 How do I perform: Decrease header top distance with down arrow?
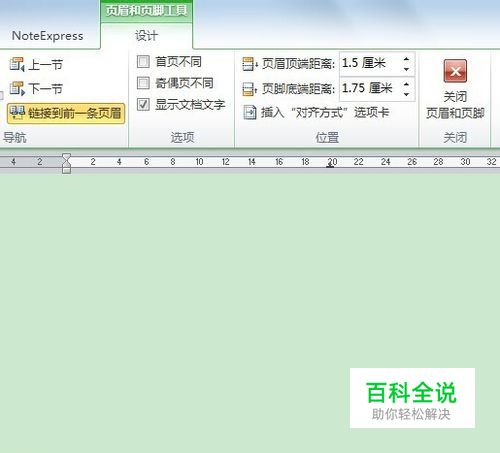pyautogui.click(x=406, y=69)
